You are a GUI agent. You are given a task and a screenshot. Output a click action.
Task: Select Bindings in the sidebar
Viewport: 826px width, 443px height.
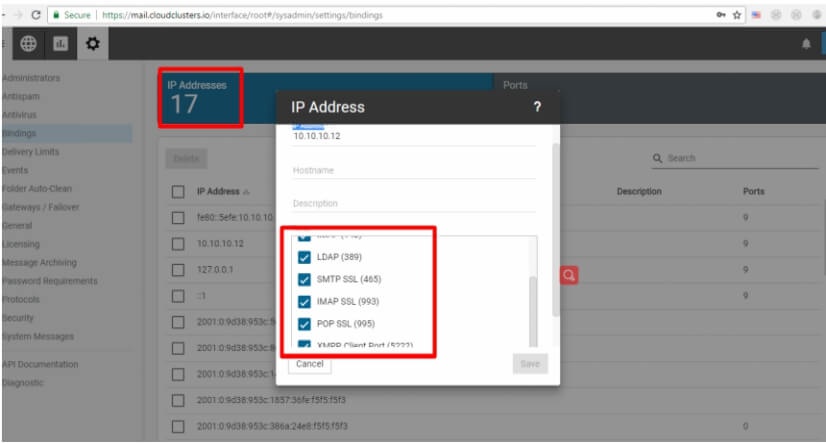click(66, 133)
